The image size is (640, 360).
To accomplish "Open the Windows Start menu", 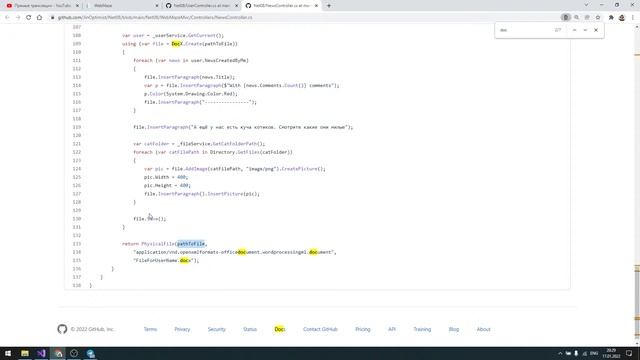I will click(8, 353).
